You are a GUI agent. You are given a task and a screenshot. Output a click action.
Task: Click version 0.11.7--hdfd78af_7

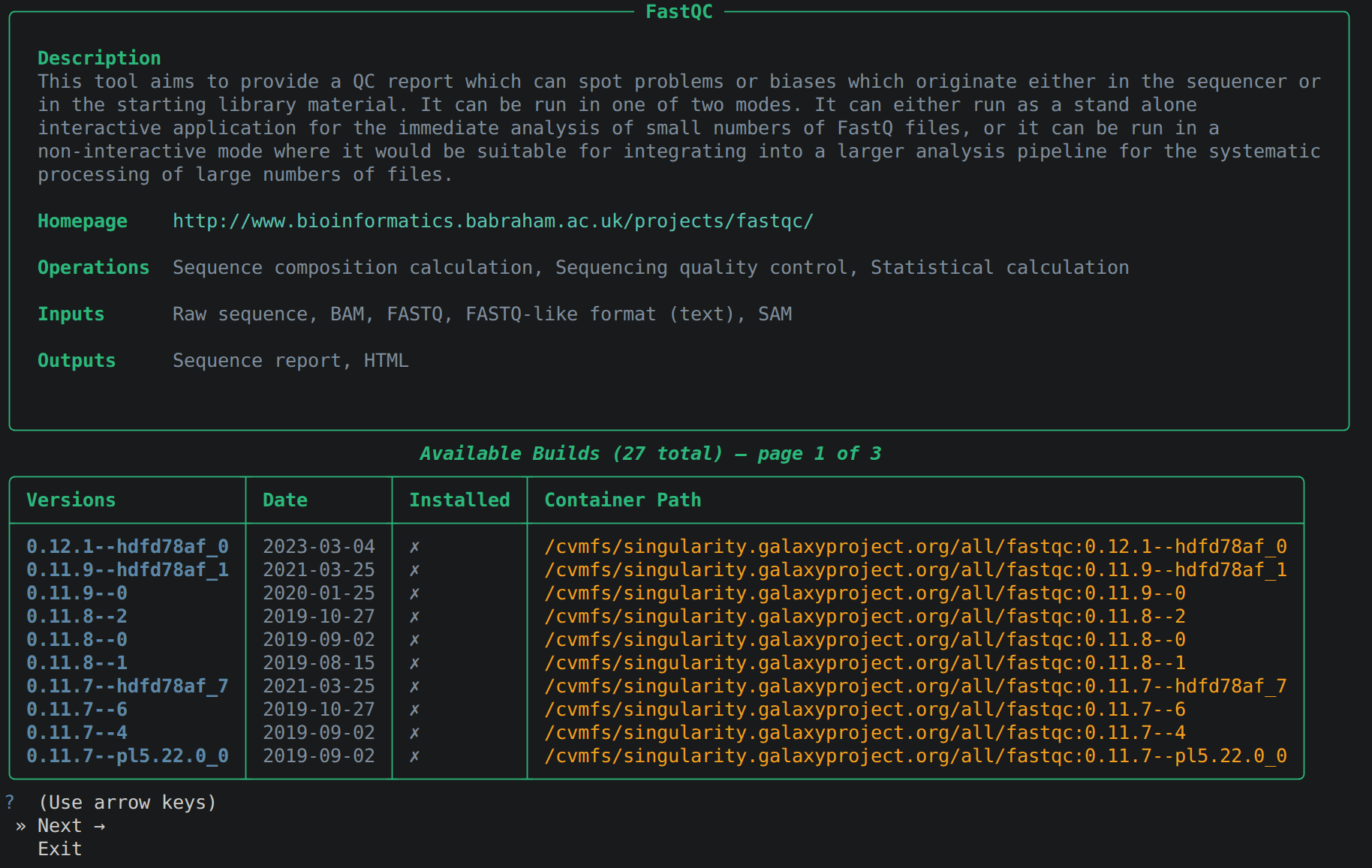pos(128,686)
